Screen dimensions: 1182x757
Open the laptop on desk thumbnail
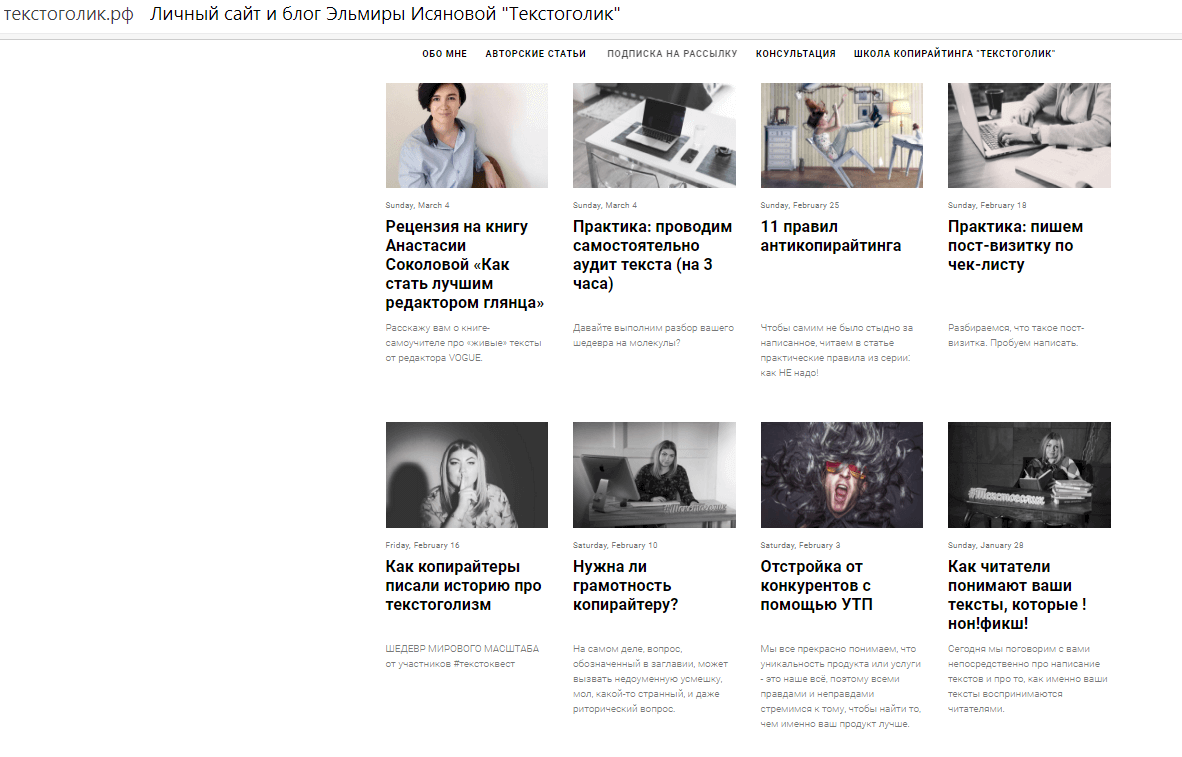coord(654,136)
